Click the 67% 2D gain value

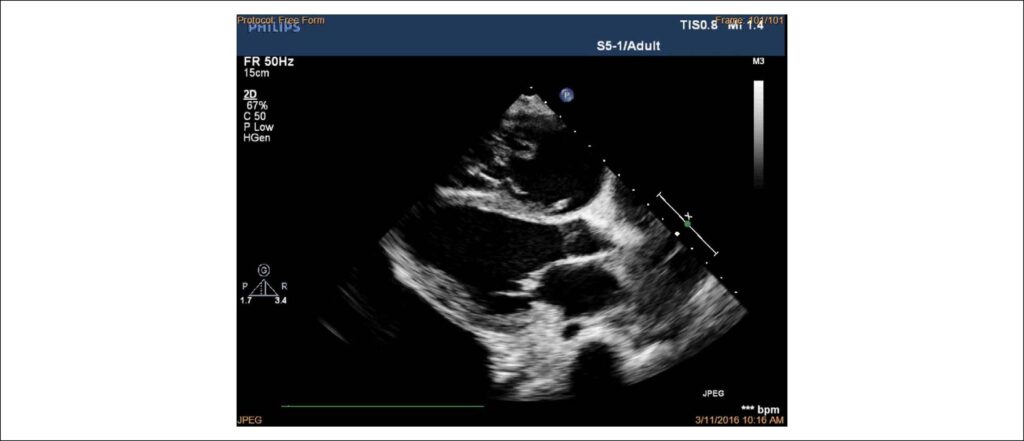[x=255, y=105]
